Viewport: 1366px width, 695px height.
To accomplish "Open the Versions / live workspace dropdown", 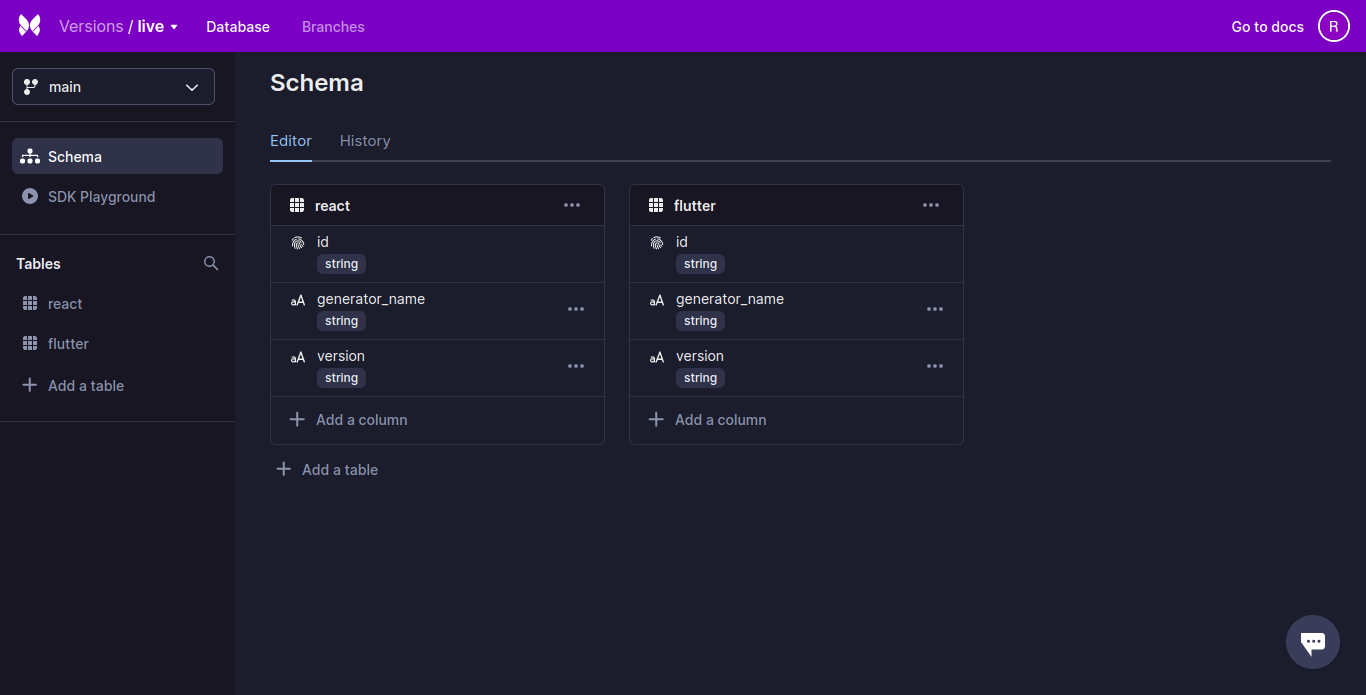I will (118, 27).
